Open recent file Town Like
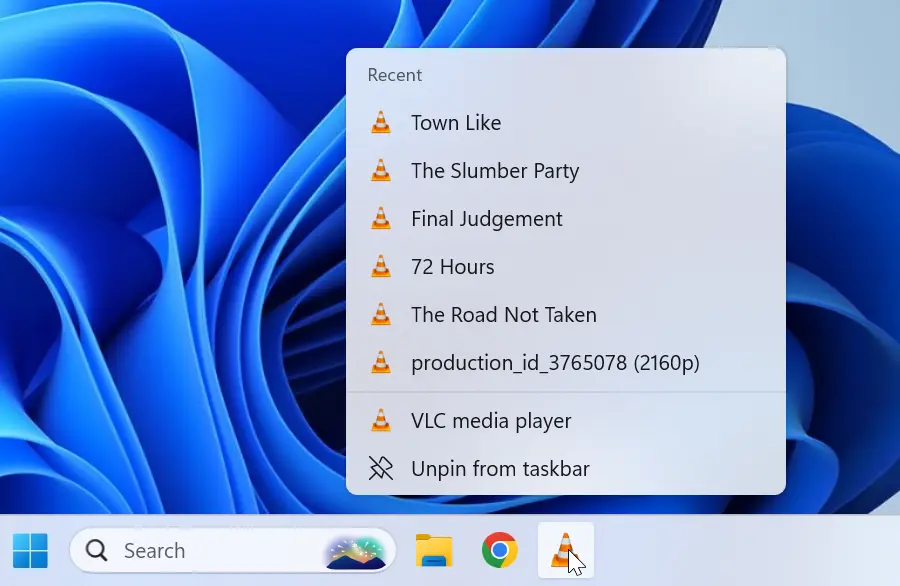This screenshot has height=586, width=900. 566,123
